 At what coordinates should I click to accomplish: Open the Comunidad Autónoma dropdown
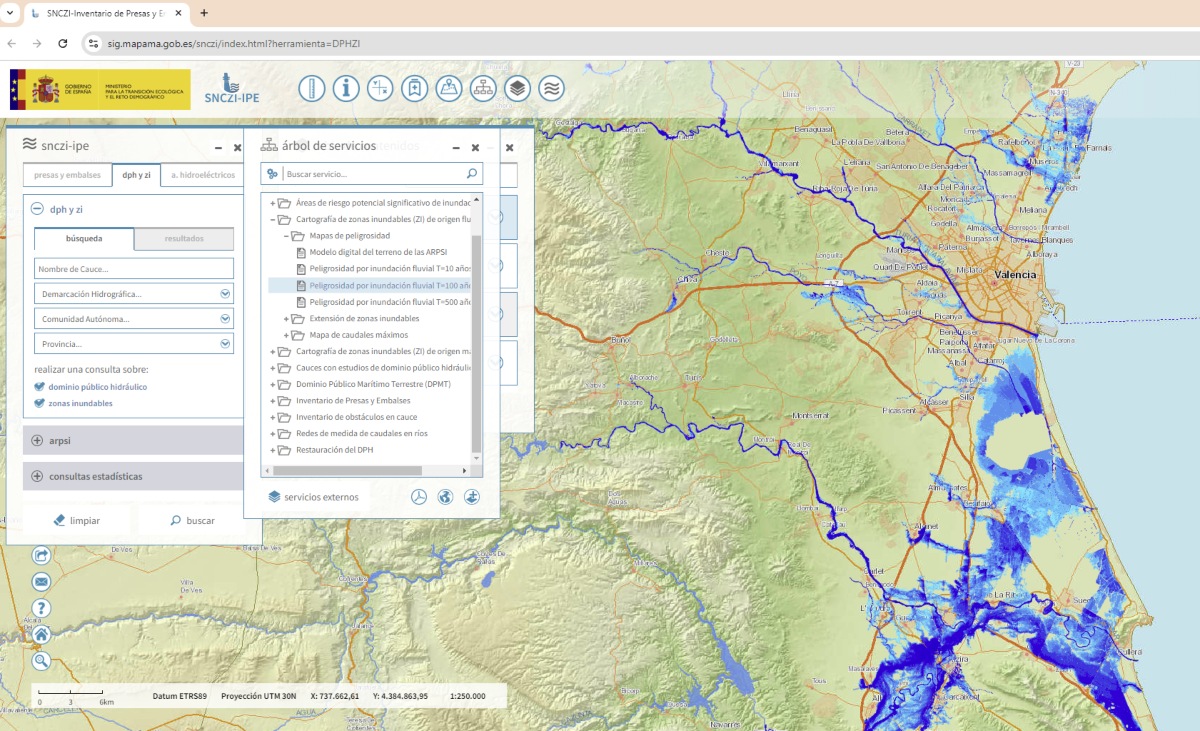[134, 319]
